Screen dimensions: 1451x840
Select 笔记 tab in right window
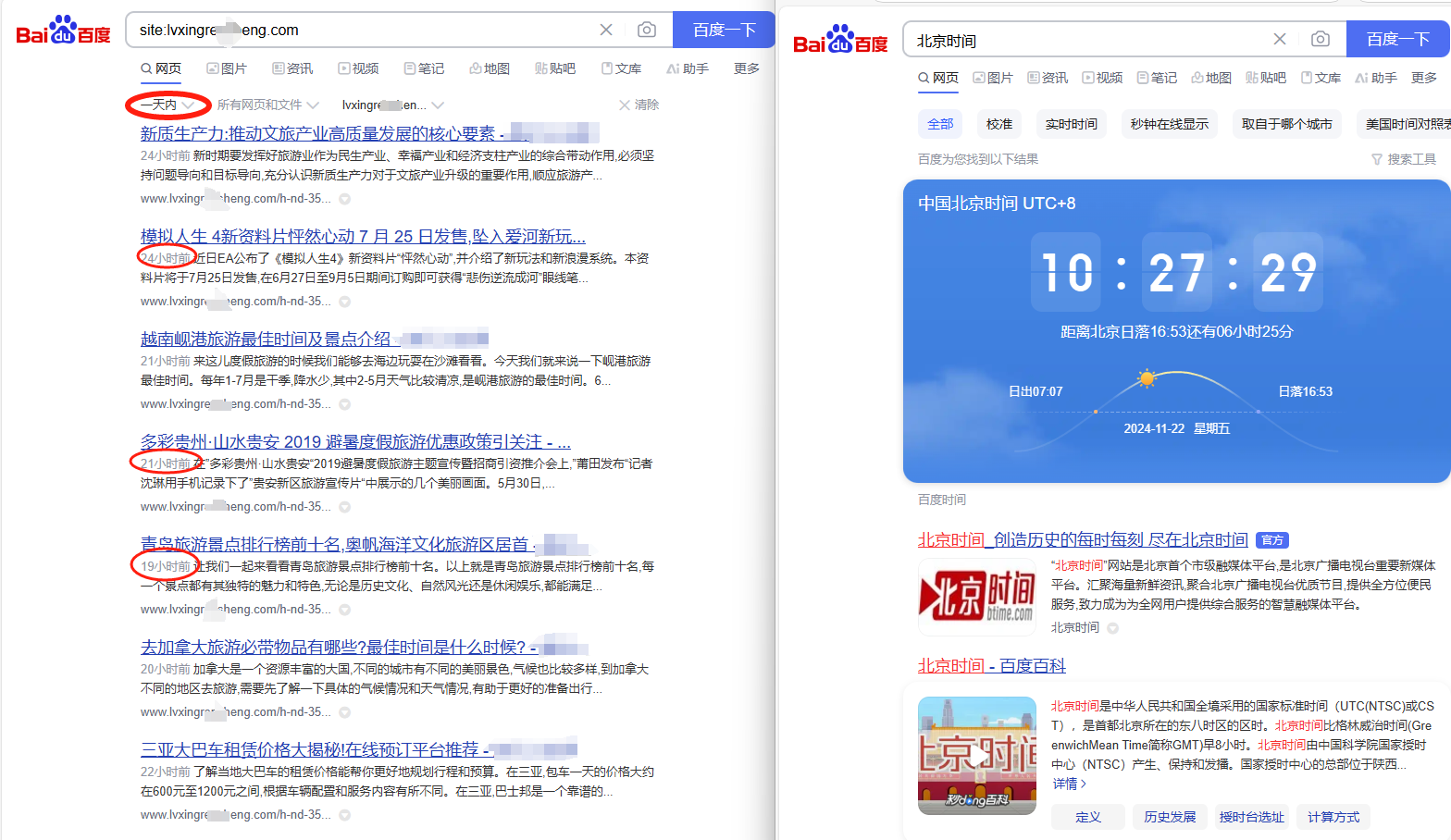[1157, 78]
